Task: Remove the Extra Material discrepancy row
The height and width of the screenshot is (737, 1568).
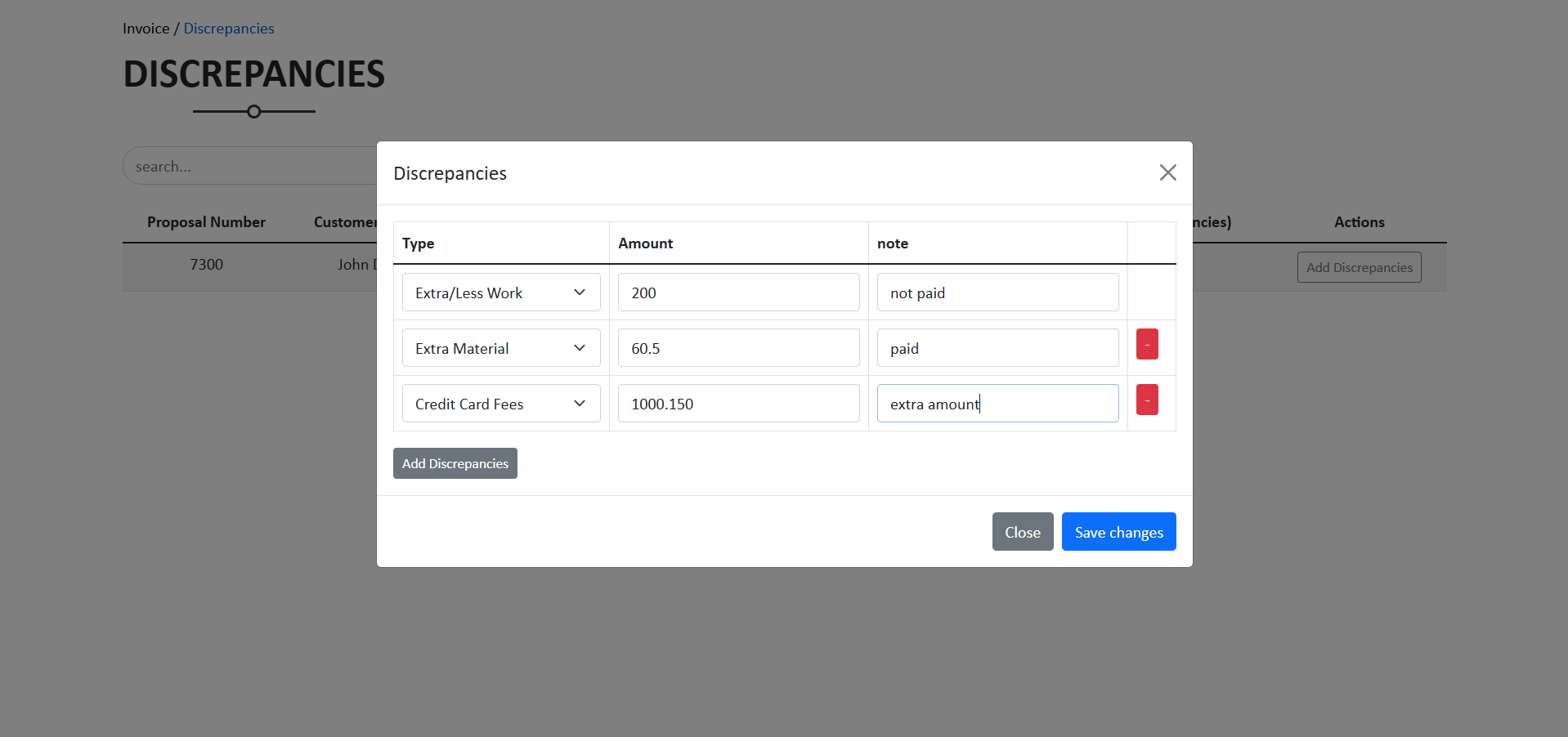Action: 1147,345
